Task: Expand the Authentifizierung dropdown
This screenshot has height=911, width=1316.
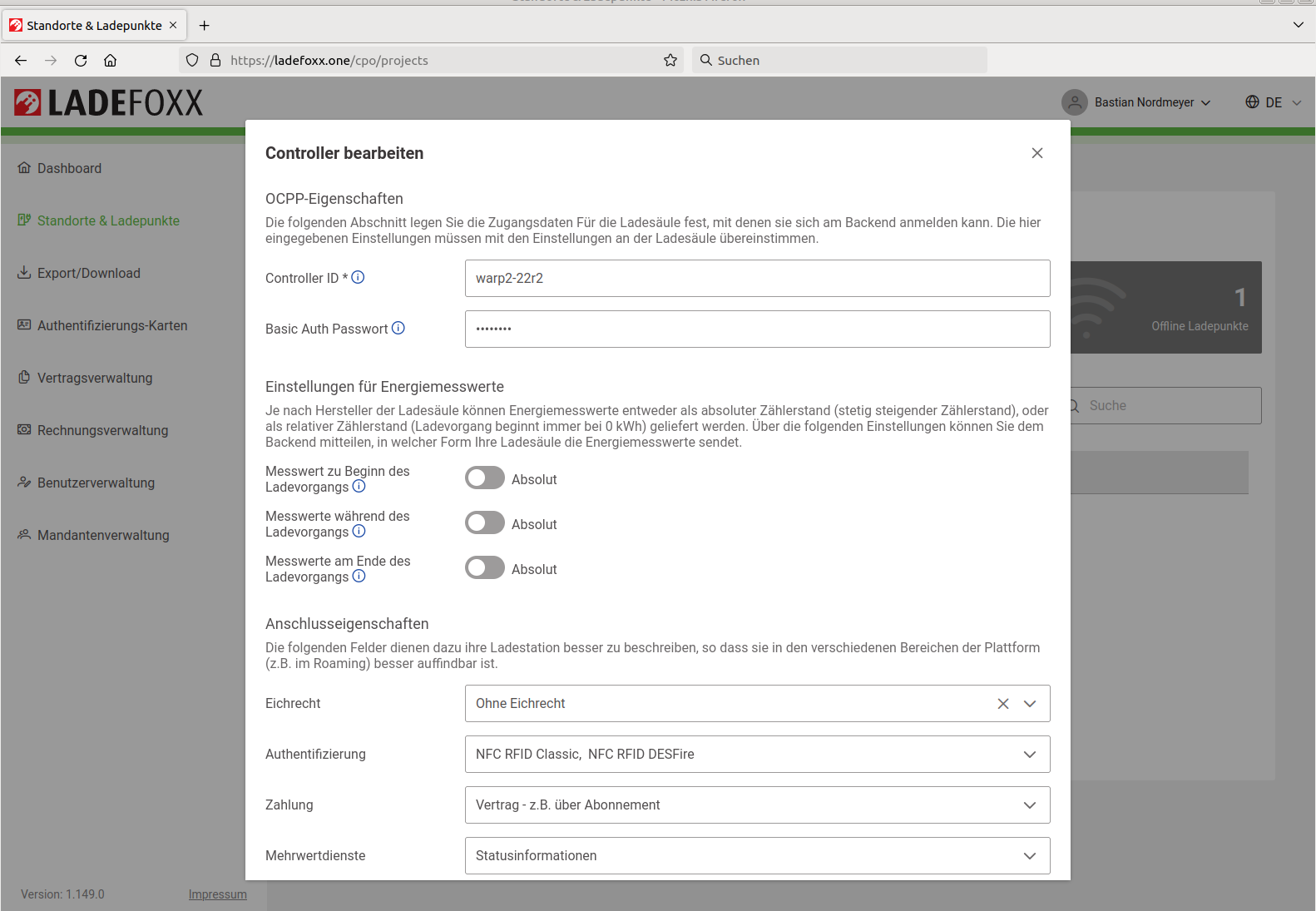Action: tap(1029, 755)
